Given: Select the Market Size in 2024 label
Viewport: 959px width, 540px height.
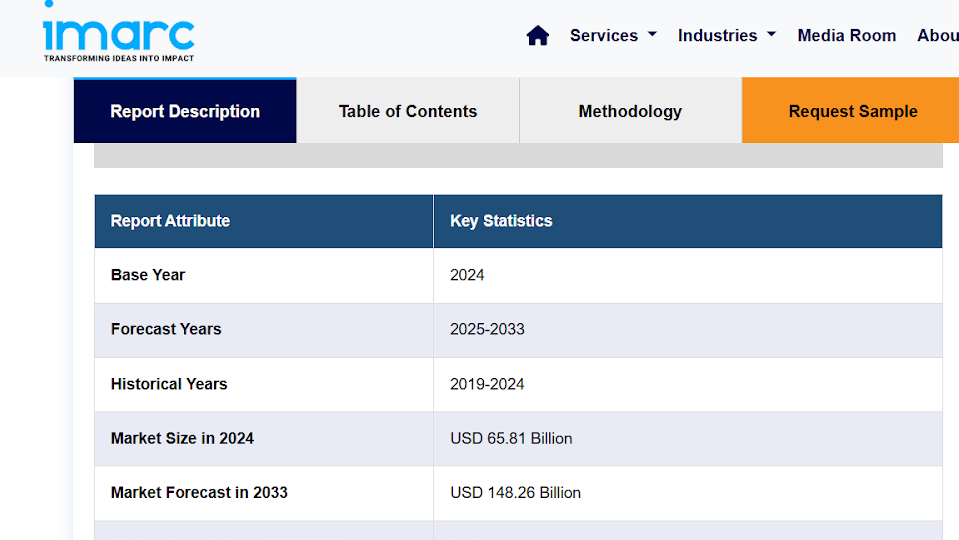Looking at the screenshot, I should [x=182, y=438].
